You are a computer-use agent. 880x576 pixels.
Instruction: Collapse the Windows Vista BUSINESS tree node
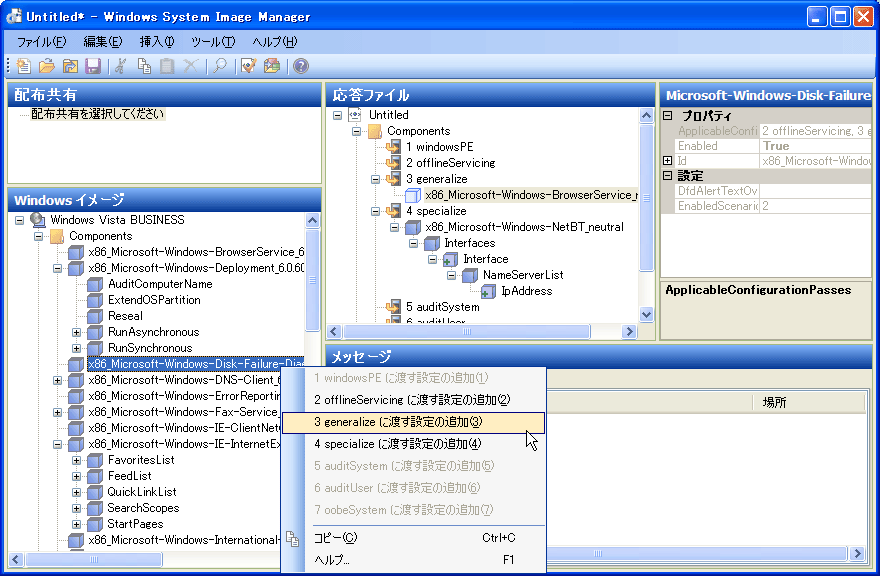point(20,220)
